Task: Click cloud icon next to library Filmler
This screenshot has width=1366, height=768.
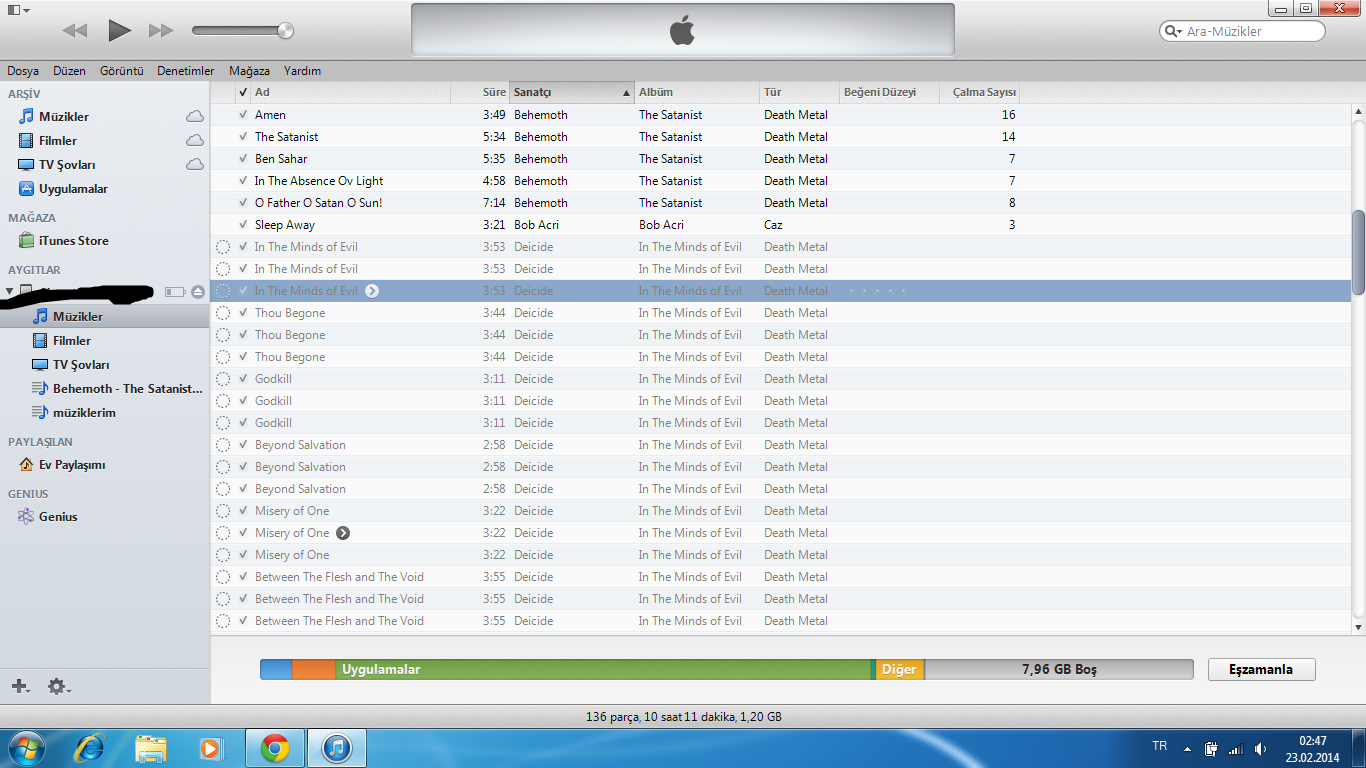Action: tap(195, 141)
